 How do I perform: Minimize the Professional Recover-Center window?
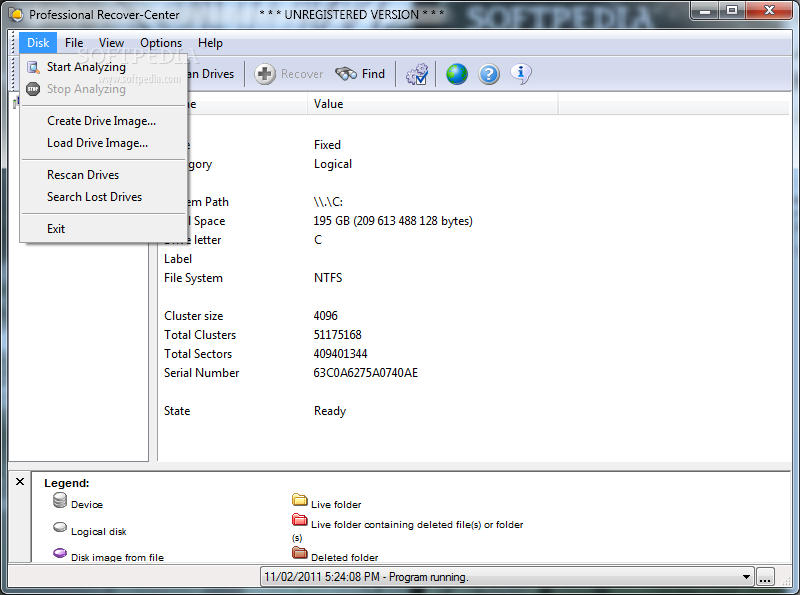705,10
